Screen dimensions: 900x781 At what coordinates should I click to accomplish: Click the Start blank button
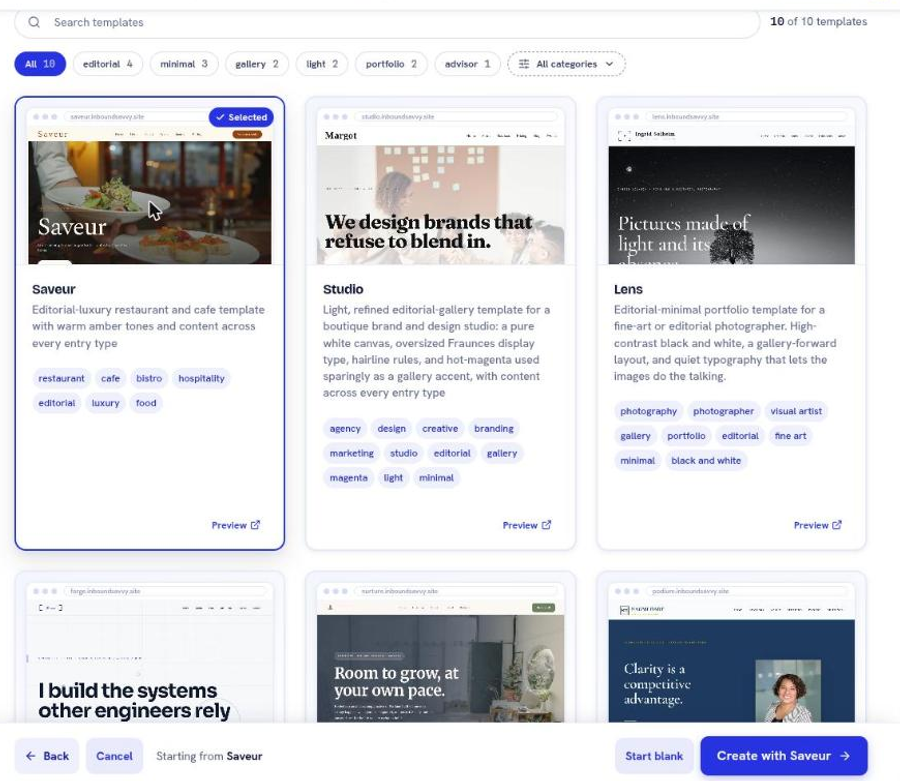tap(654, 756)
